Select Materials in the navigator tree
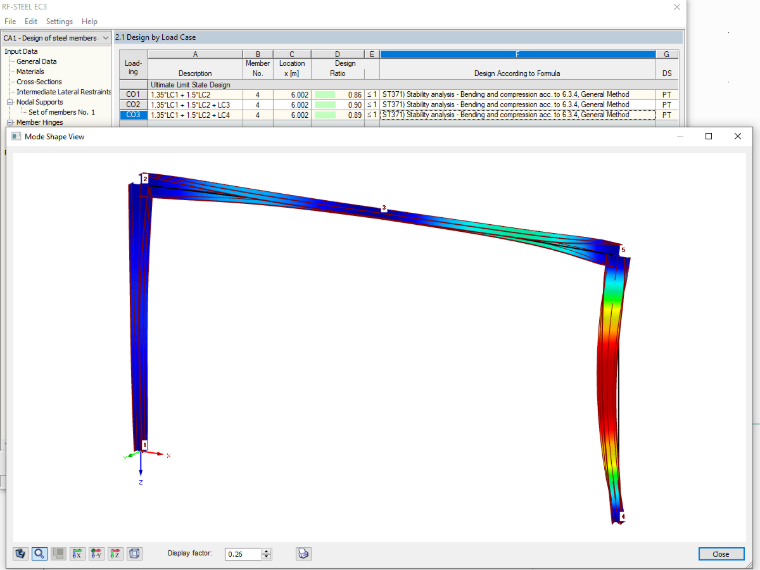Screen dimensions: 760x570 [x=30, y=72]
